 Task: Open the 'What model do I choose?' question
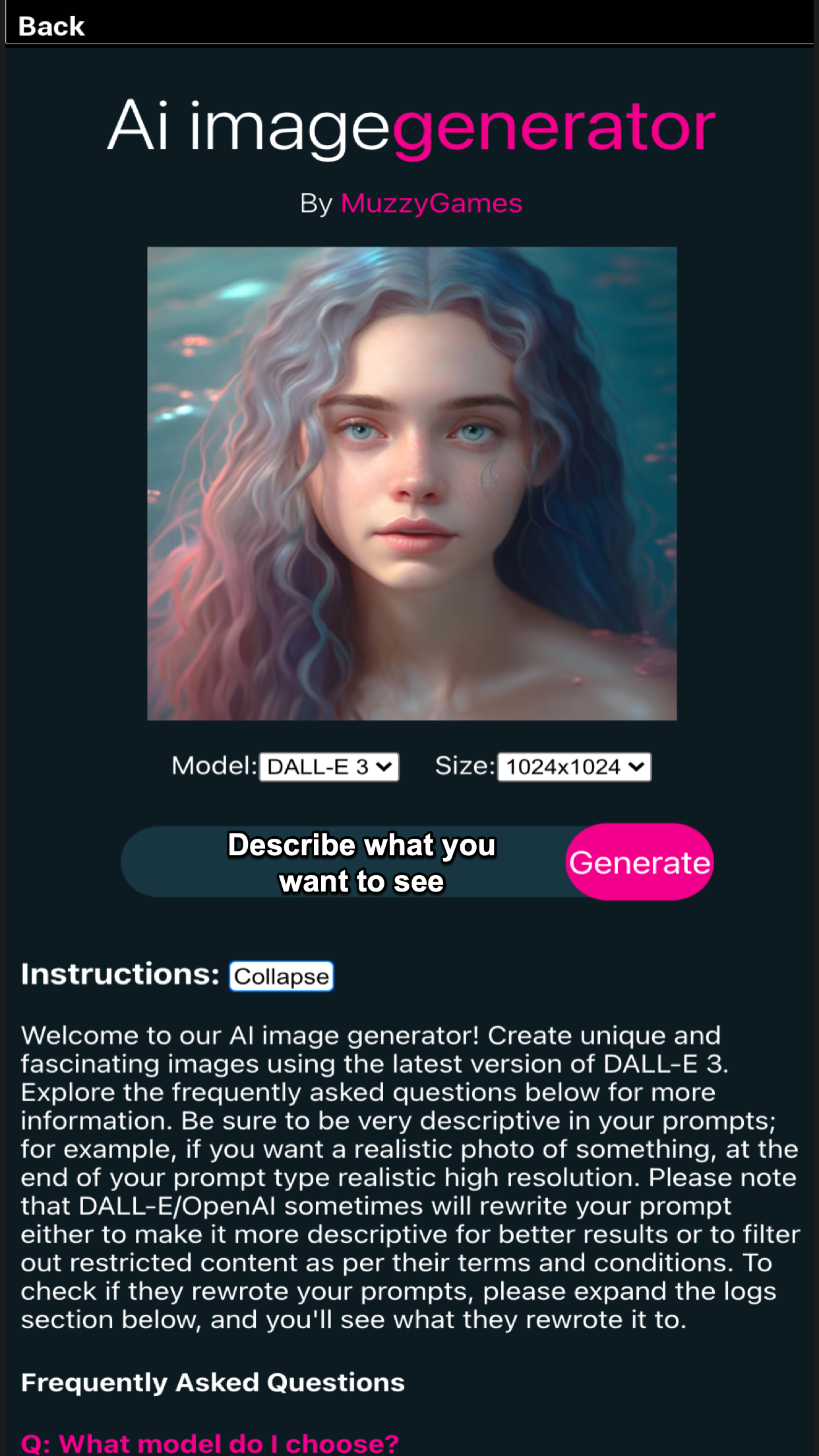click(x=210, y=1443)
